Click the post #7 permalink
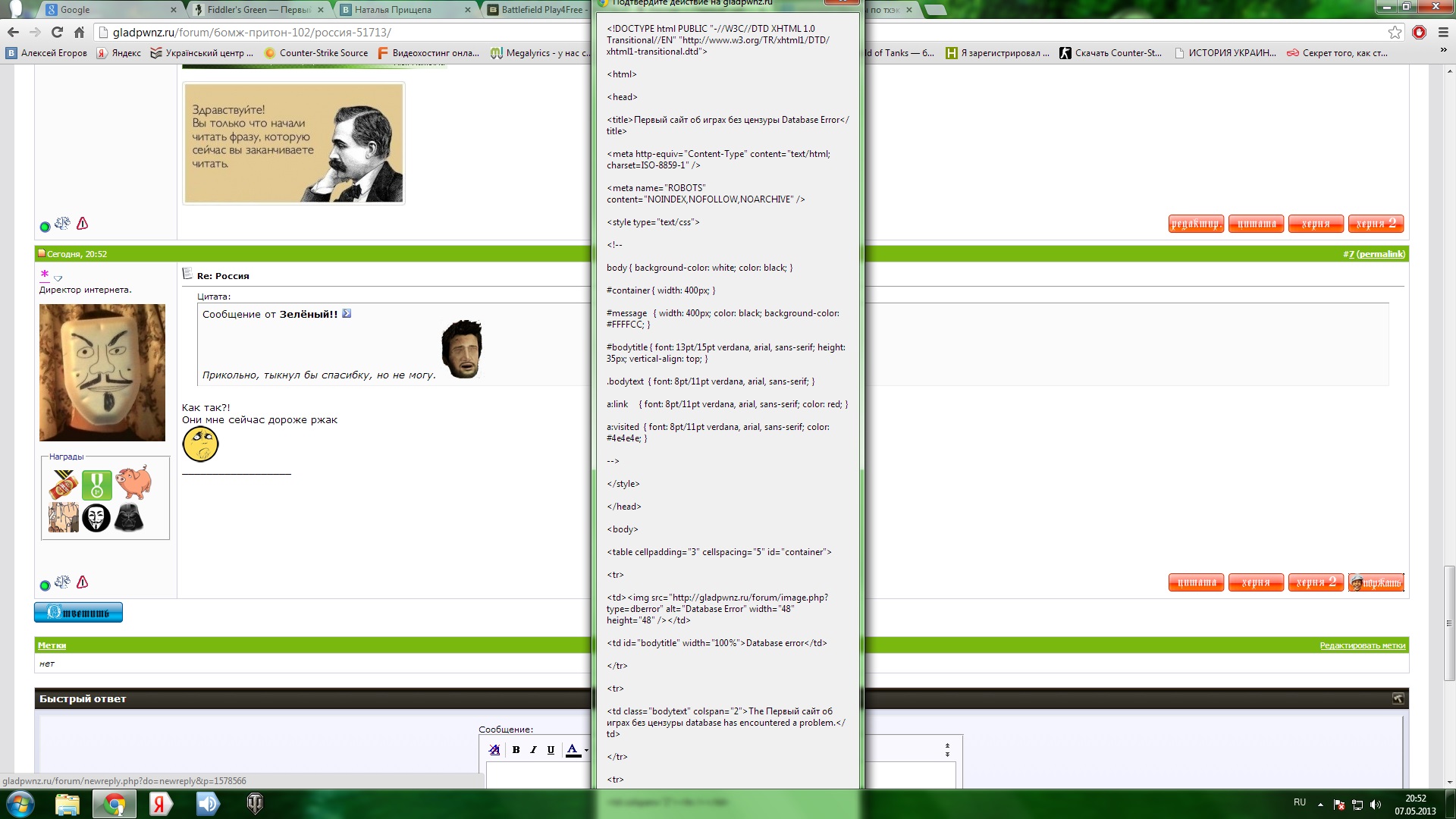 [x=1380, y=254]
